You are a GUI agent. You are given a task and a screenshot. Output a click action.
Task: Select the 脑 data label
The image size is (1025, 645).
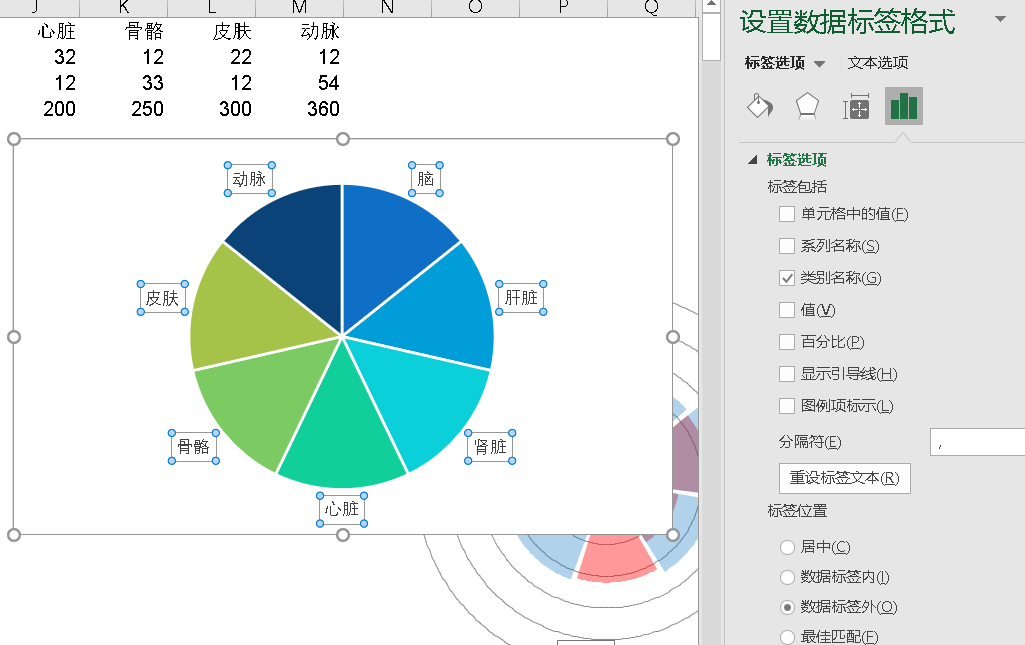(x=426, y=179)
